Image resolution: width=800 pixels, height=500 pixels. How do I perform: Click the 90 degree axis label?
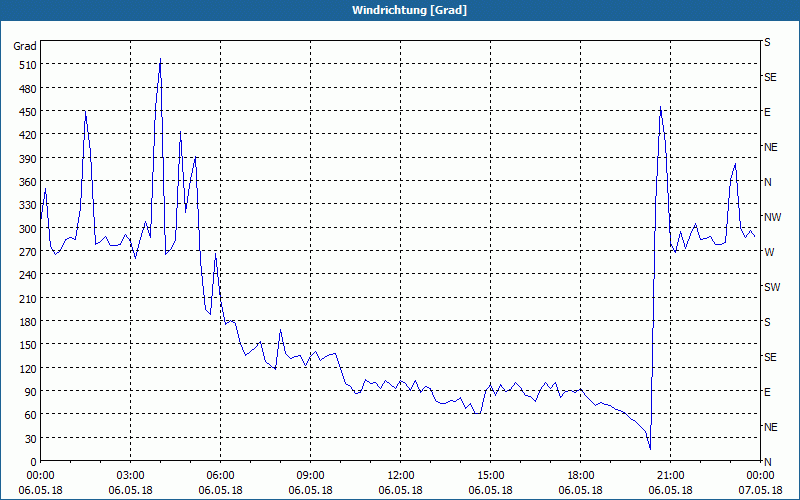click(31, 391)
